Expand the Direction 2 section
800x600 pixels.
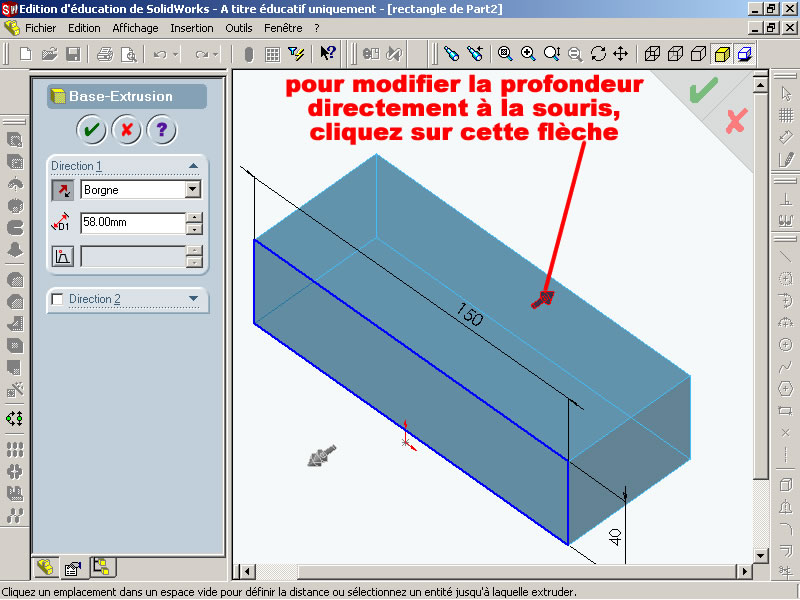click(193, 299)
